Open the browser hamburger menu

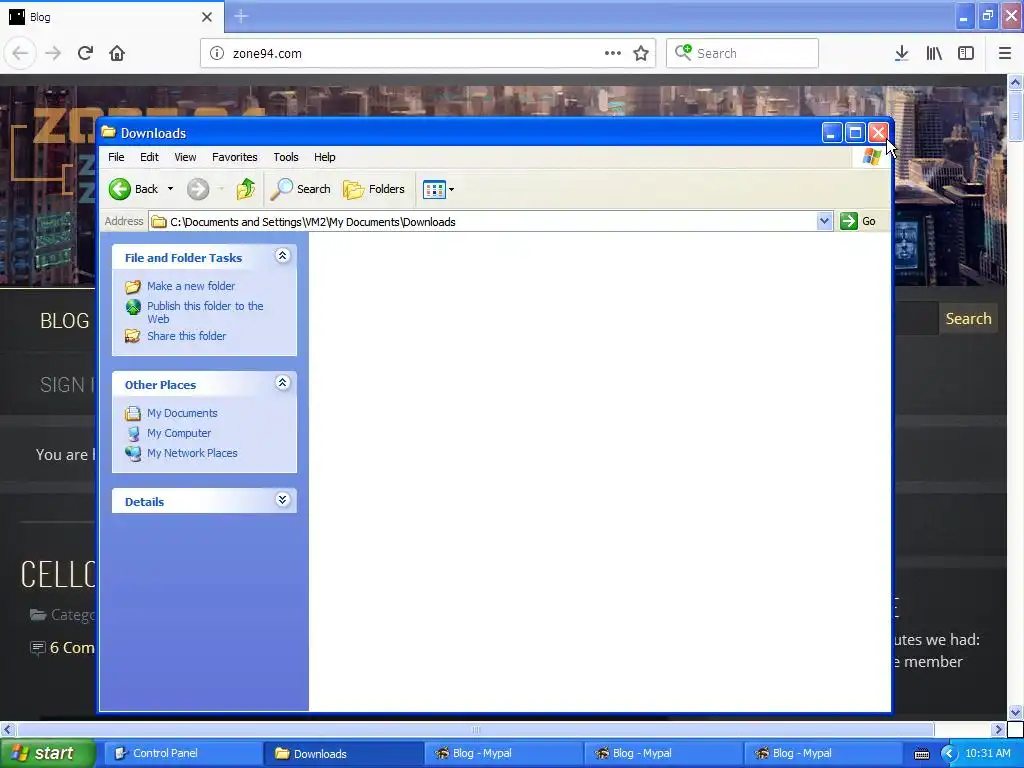click(1005, 54)
